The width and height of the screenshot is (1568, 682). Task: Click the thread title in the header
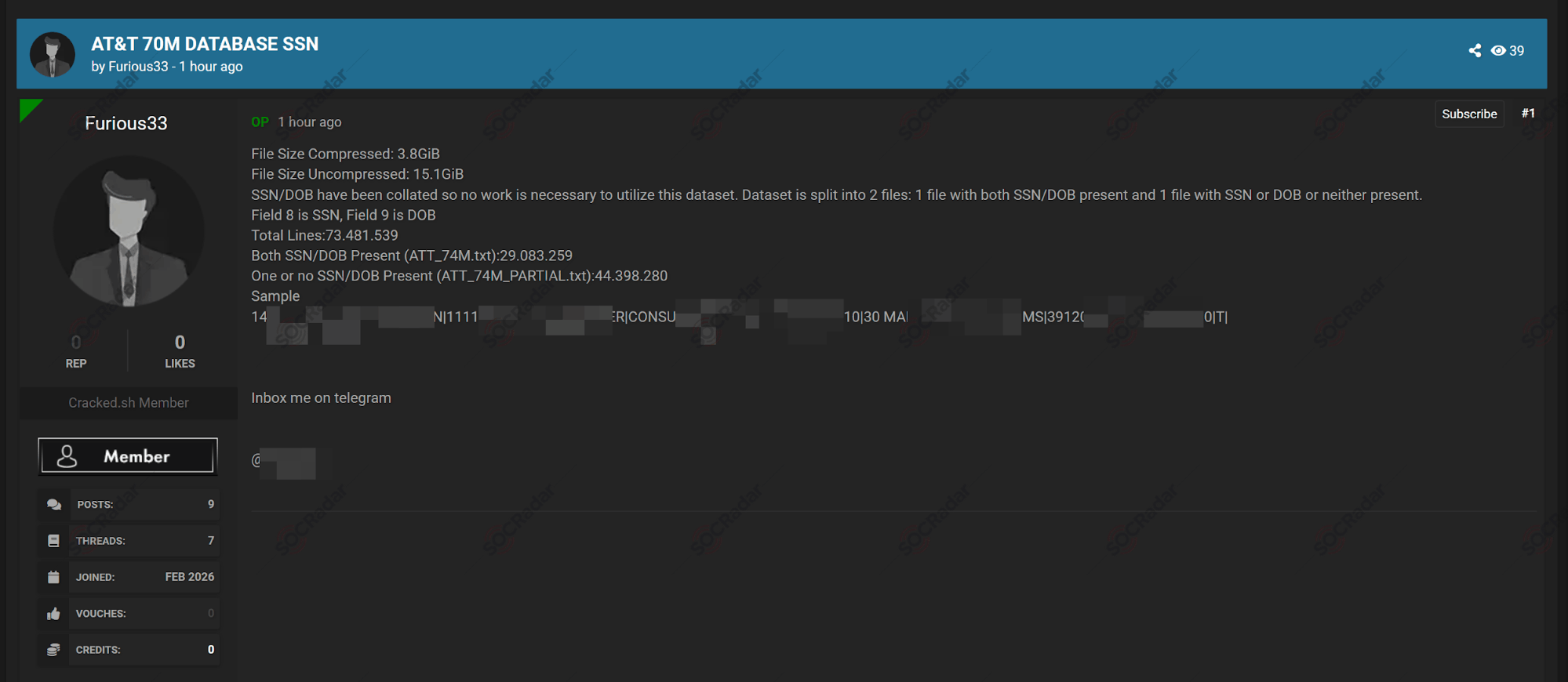(x=205, y=44)
